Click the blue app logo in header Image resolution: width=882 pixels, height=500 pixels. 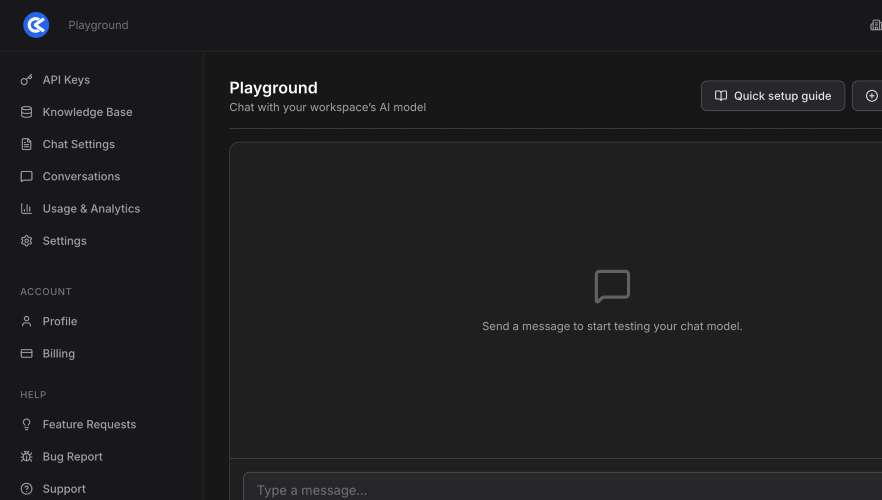[36, 25]
